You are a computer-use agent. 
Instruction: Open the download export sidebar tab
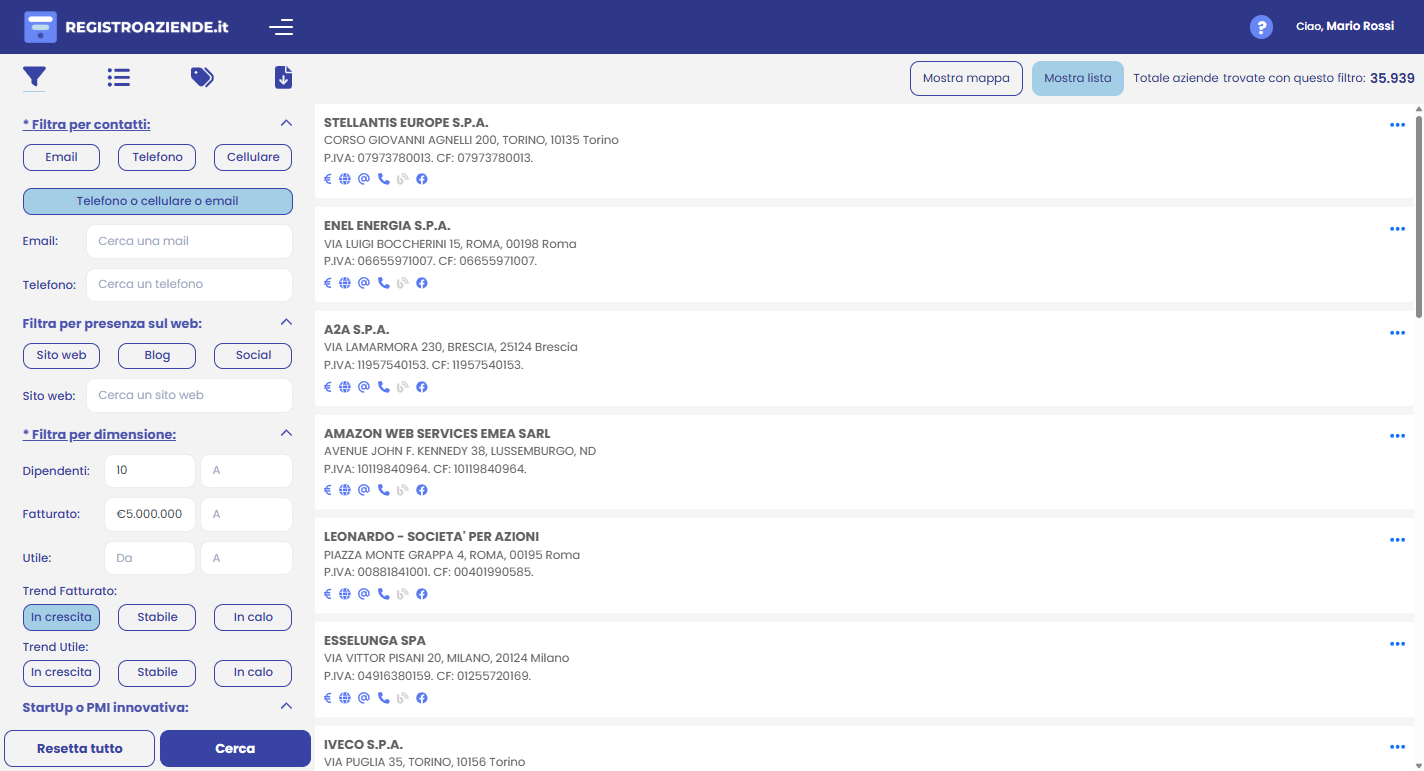click(283, 77)
